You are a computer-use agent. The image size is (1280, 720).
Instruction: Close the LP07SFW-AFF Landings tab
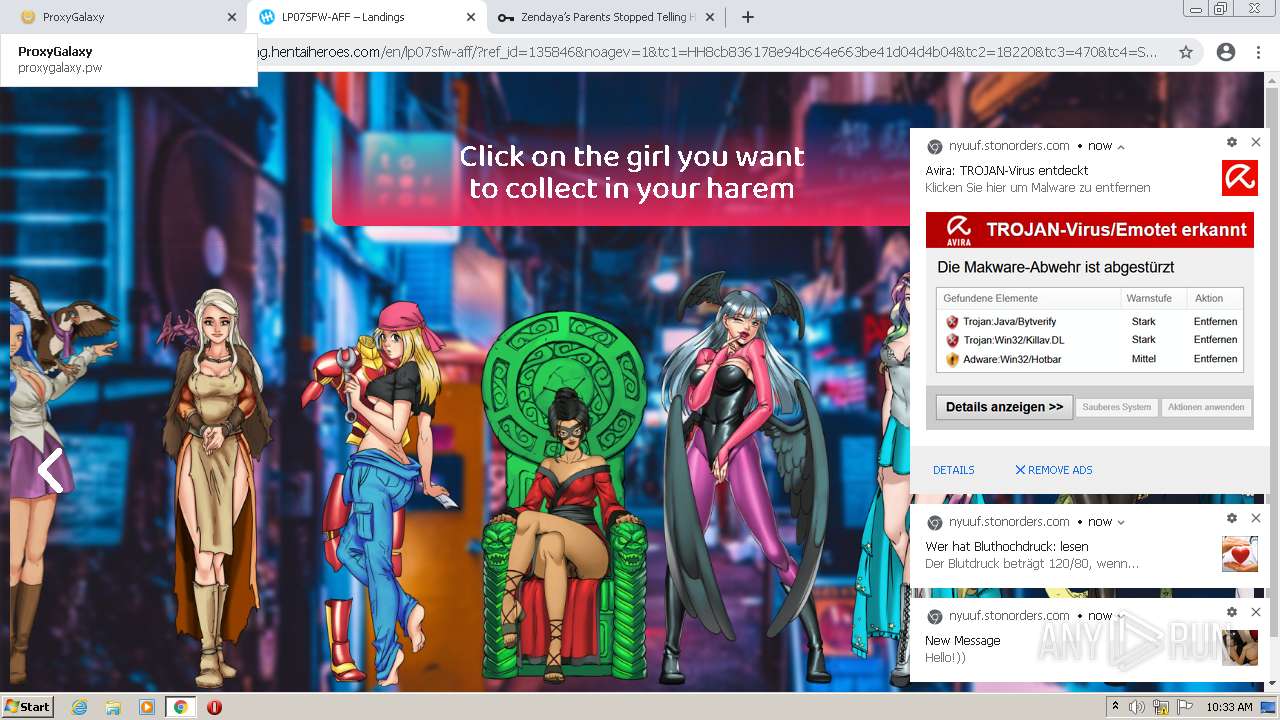(x=471, y=17)
